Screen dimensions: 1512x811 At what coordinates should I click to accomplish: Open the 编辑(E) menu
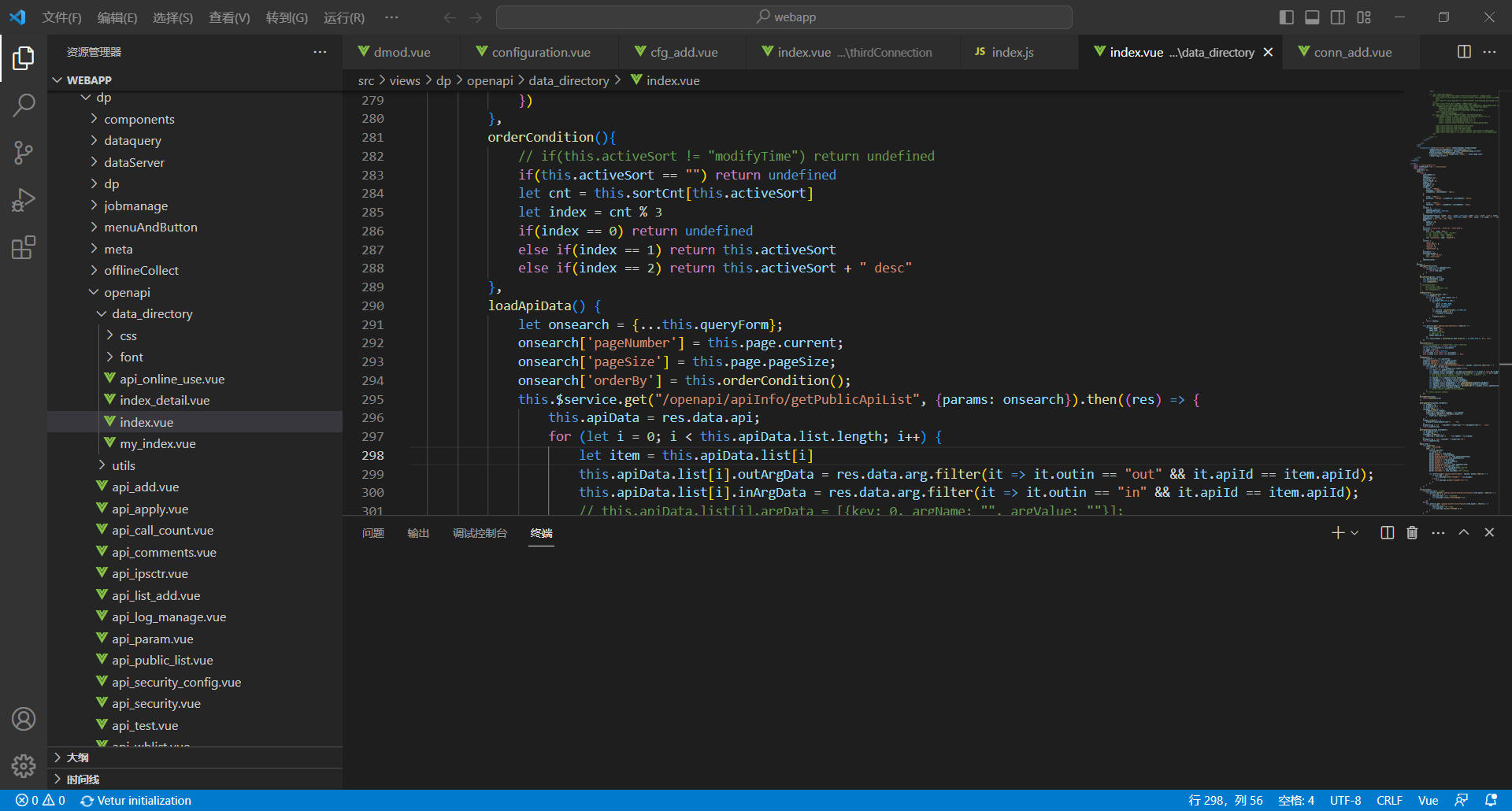[117, 17]
